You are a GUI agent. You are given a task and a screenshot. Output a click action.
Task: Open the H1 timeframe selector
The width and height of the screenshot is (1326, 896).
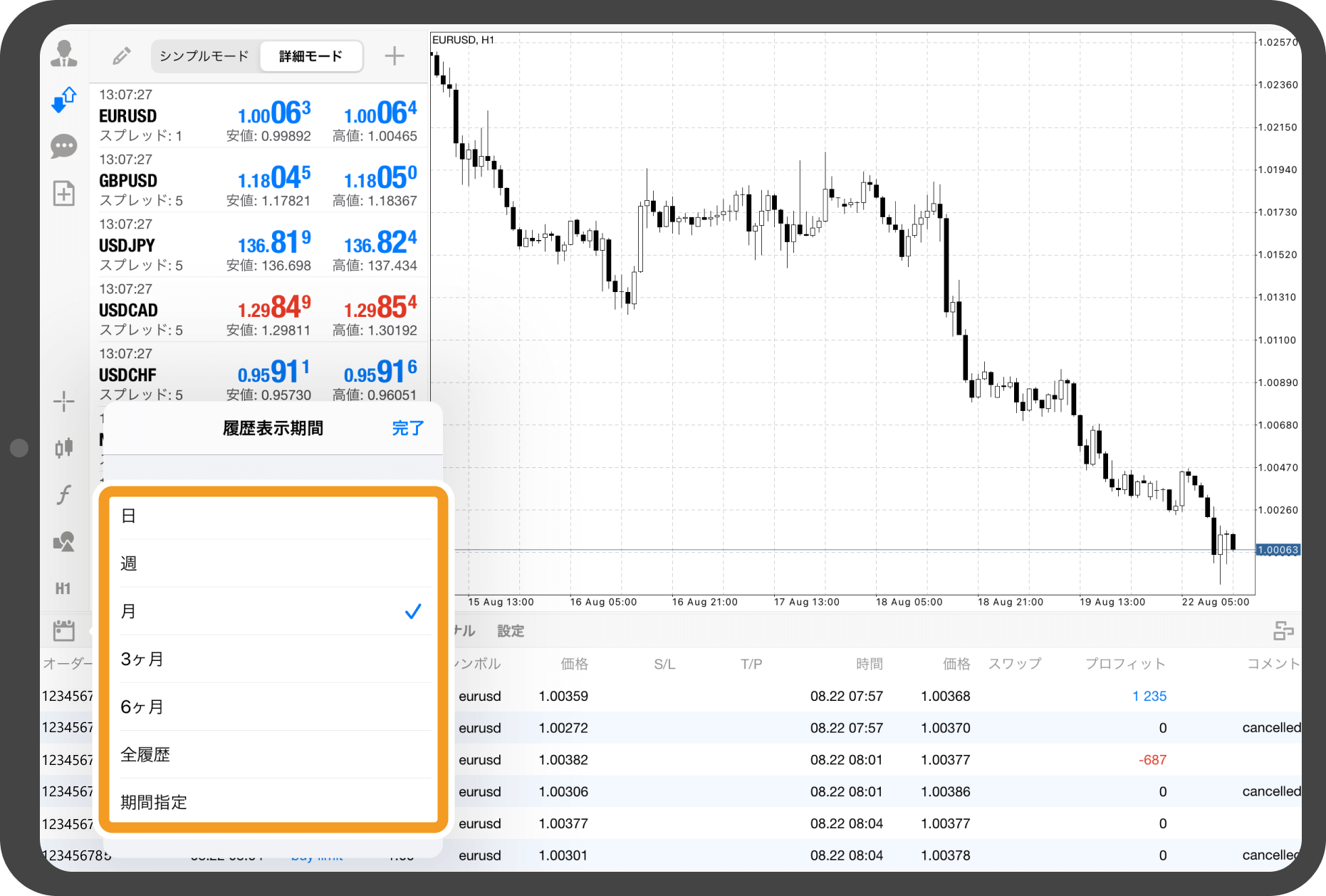coord(64,588)
